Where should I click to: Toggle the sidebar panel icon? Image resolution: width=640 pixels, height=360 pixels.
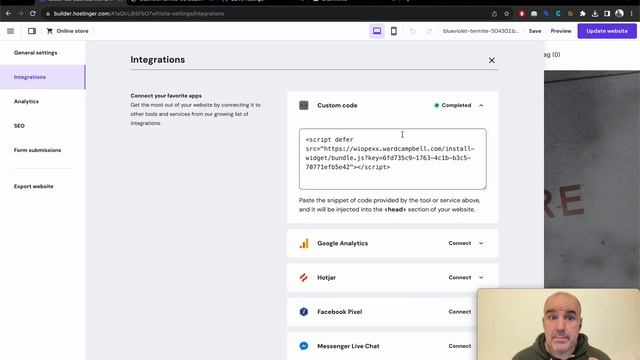32,31
